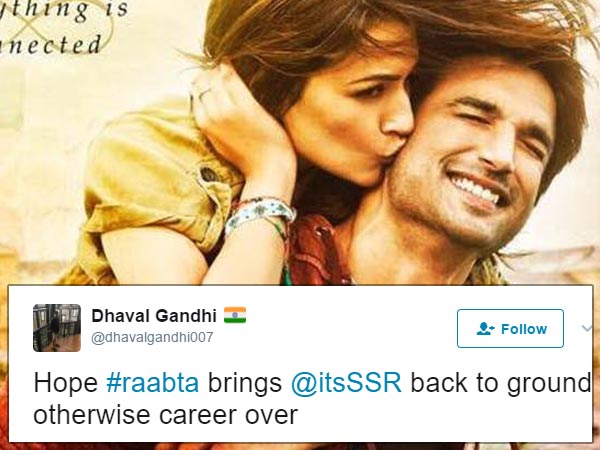Click the add-person icon inside Follow button
The height and width of the screenshot is (450, 600).
click(486, 329)
